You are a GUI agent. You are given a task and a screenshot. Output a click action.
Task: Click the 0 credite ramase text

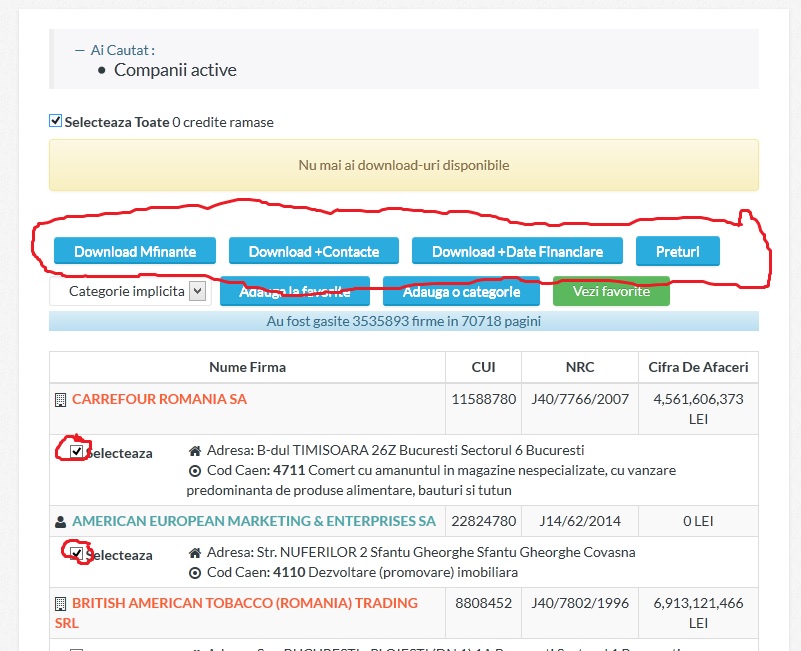tap(223, 122)
